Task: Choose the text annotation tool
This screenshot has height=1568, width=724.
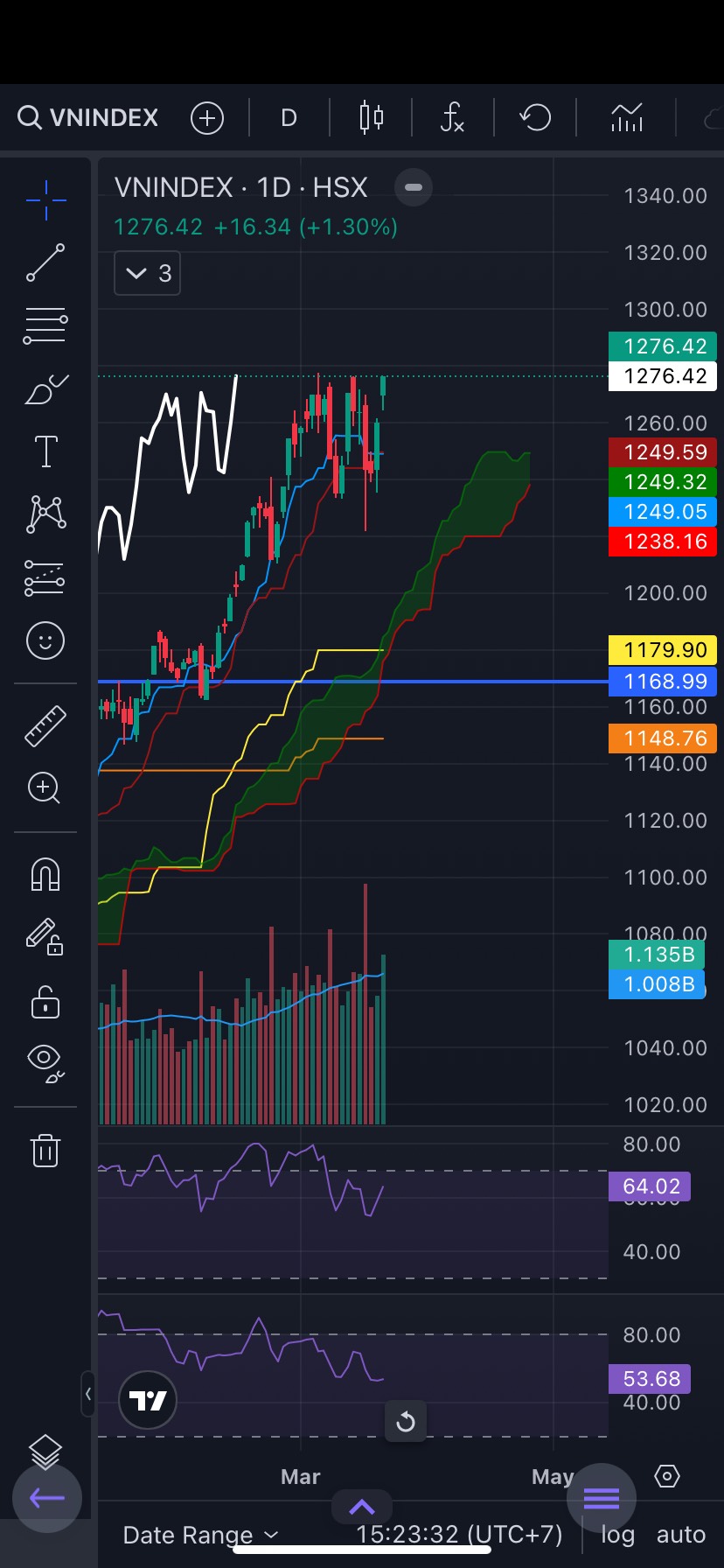Action: (x=45, y=451)
